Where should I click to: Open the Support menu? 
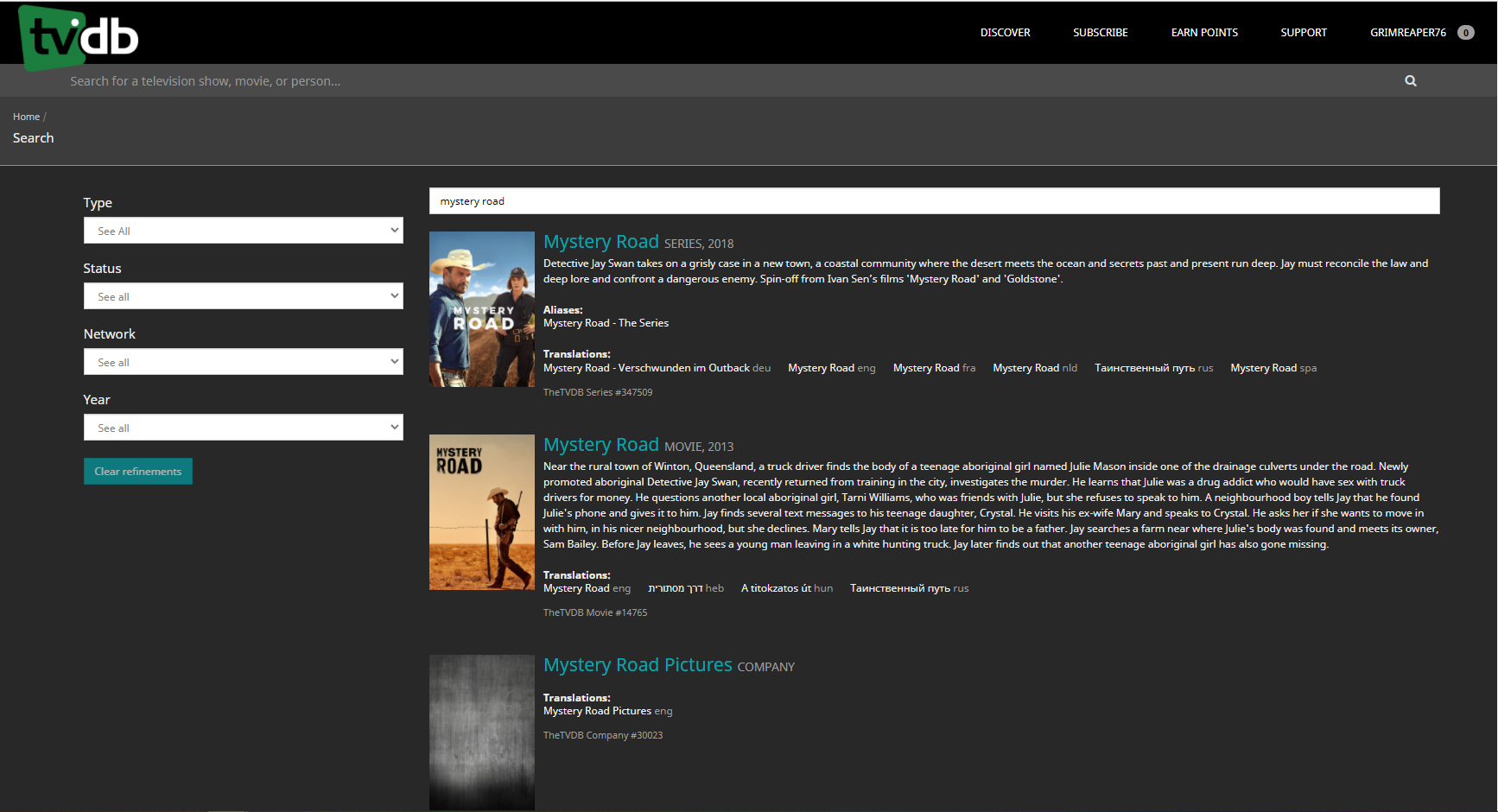1303,33
